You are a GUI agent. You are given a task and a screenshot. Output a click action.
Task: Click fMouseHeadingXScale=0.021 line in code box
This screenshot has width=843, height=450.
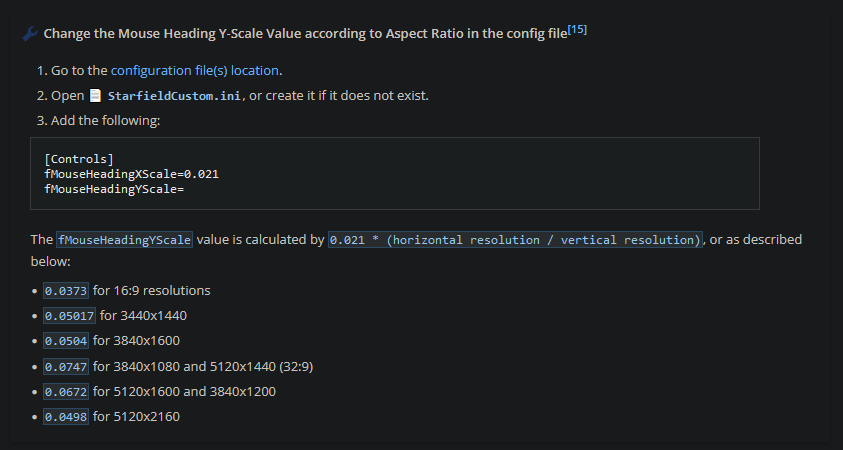tap(132, 174)
